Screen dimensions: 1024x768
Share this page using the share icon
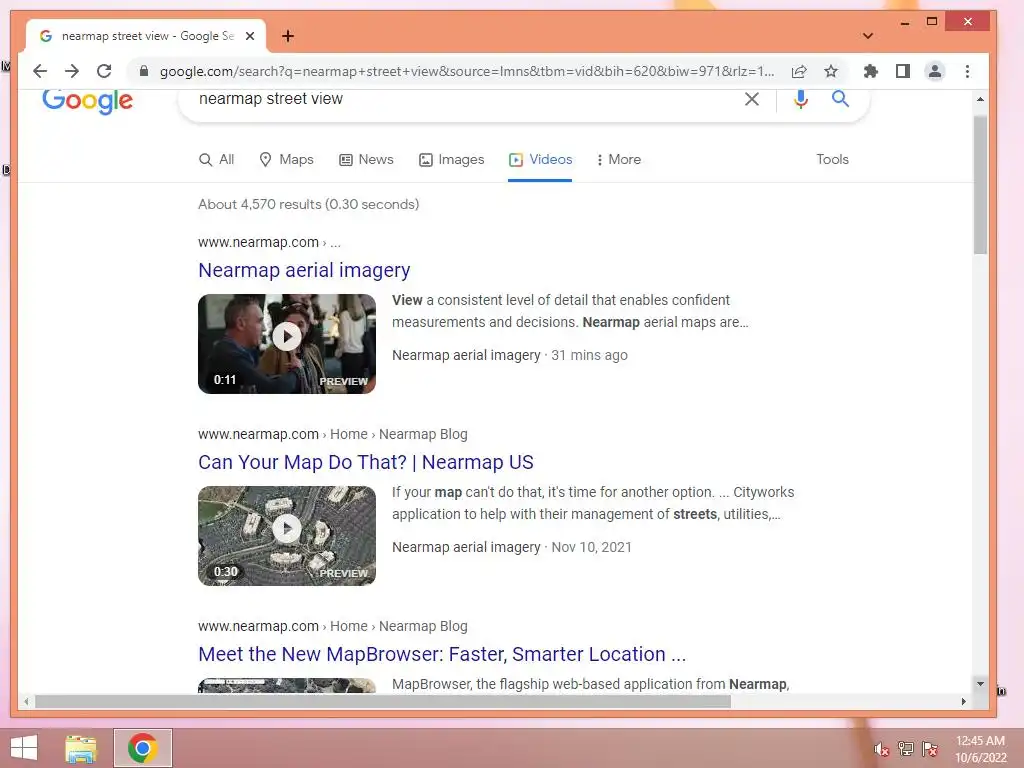click(799, 71)
